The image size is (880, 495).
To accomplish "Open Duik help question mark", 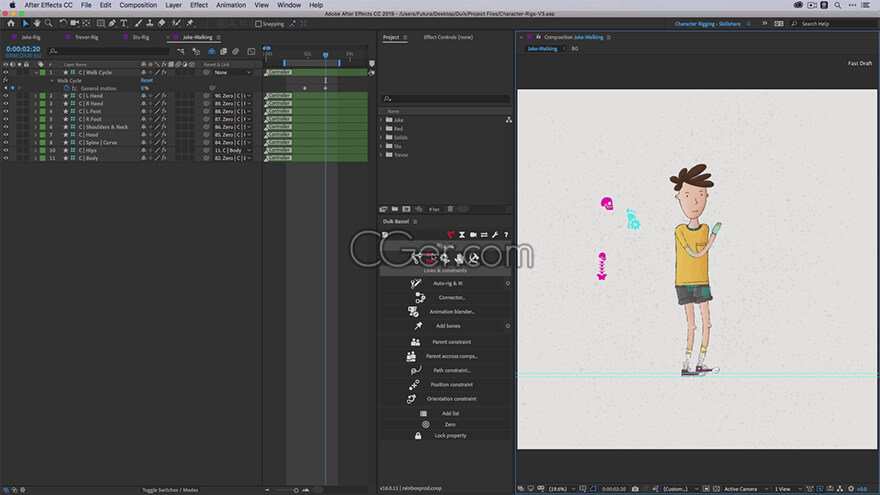I will [x=506, y=235].
